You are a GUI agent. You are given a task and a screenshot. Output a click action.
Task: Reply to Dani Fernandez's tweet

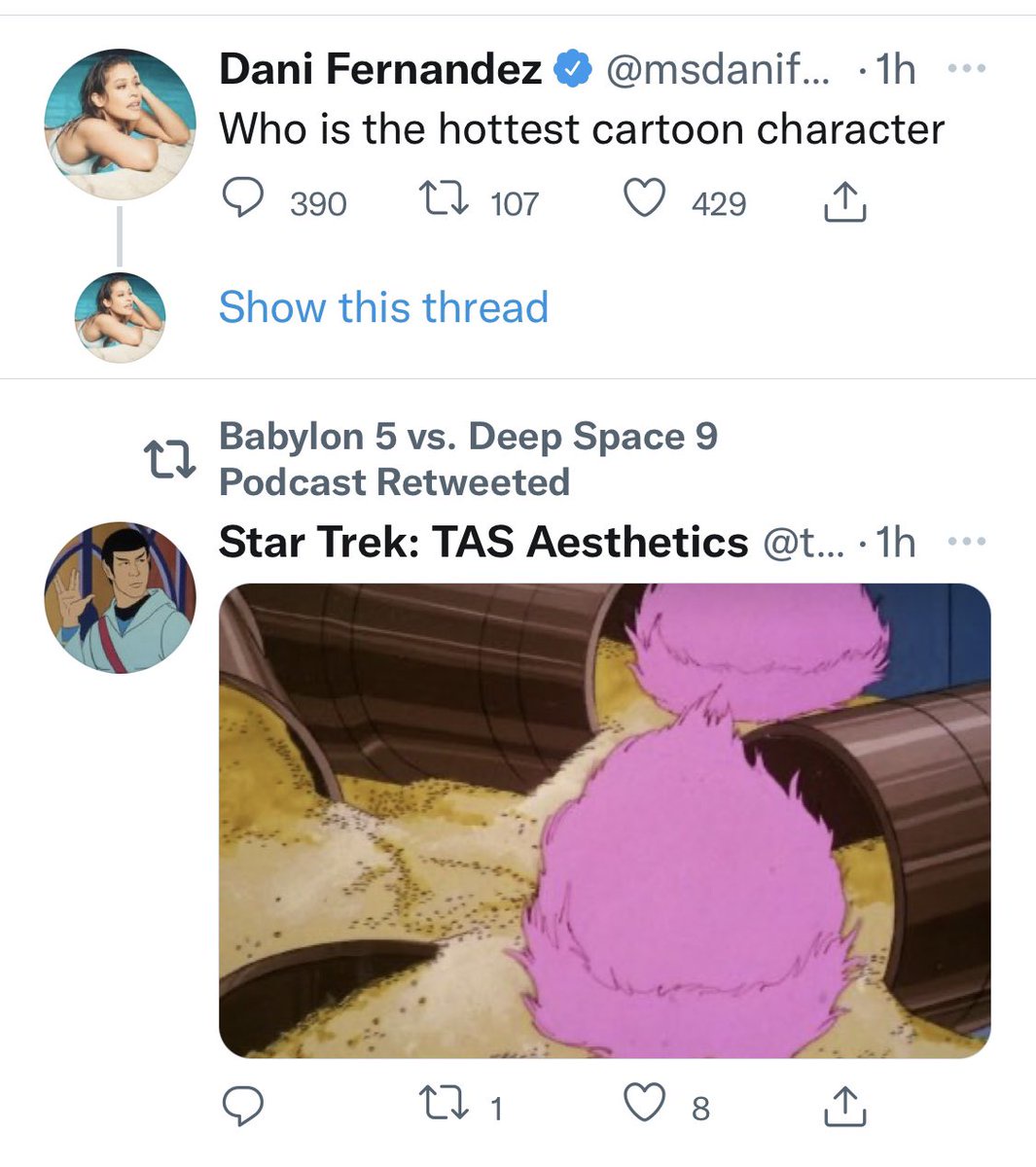[x=243, y=201]
